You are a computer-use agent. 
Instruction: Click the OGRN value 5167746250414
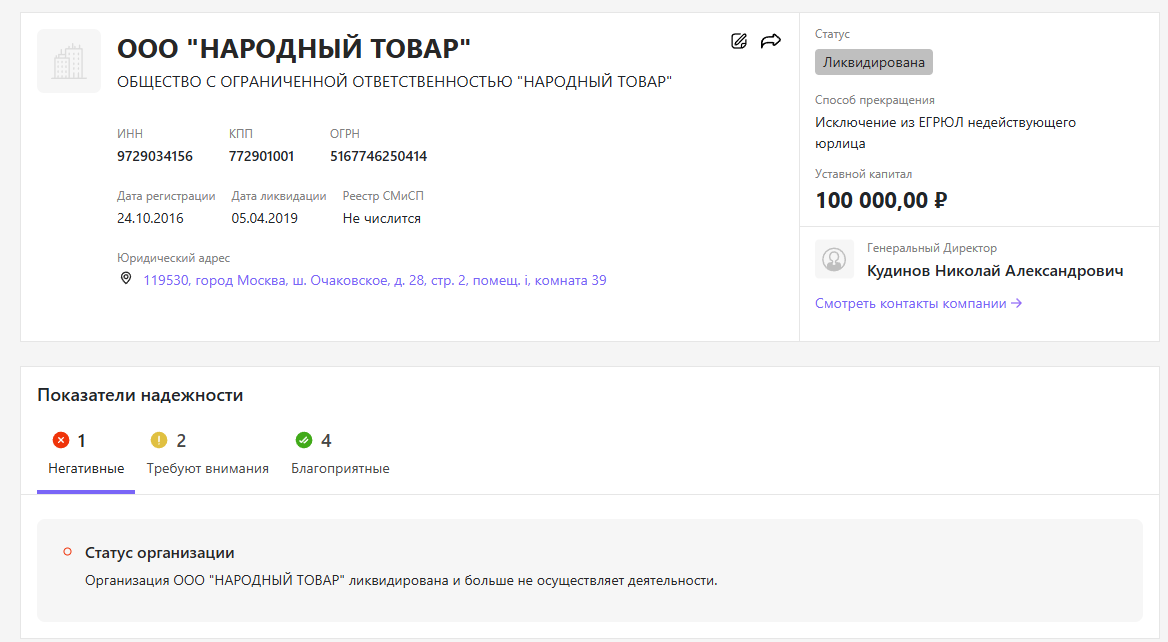pyautogui.click(x=378, y=156)
